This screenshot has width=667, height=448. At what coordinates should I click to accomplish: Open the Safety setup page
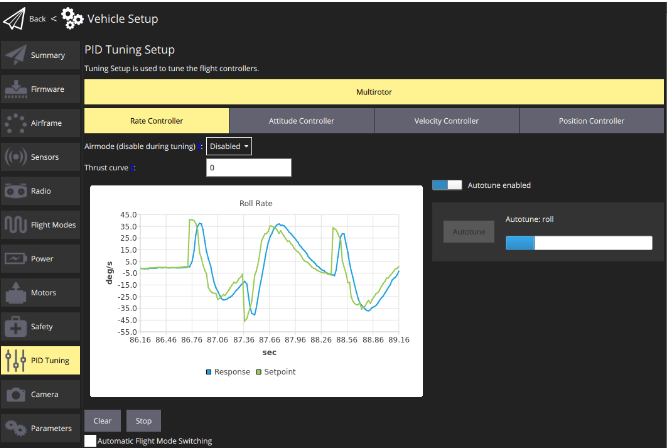(x=40, y=327)
